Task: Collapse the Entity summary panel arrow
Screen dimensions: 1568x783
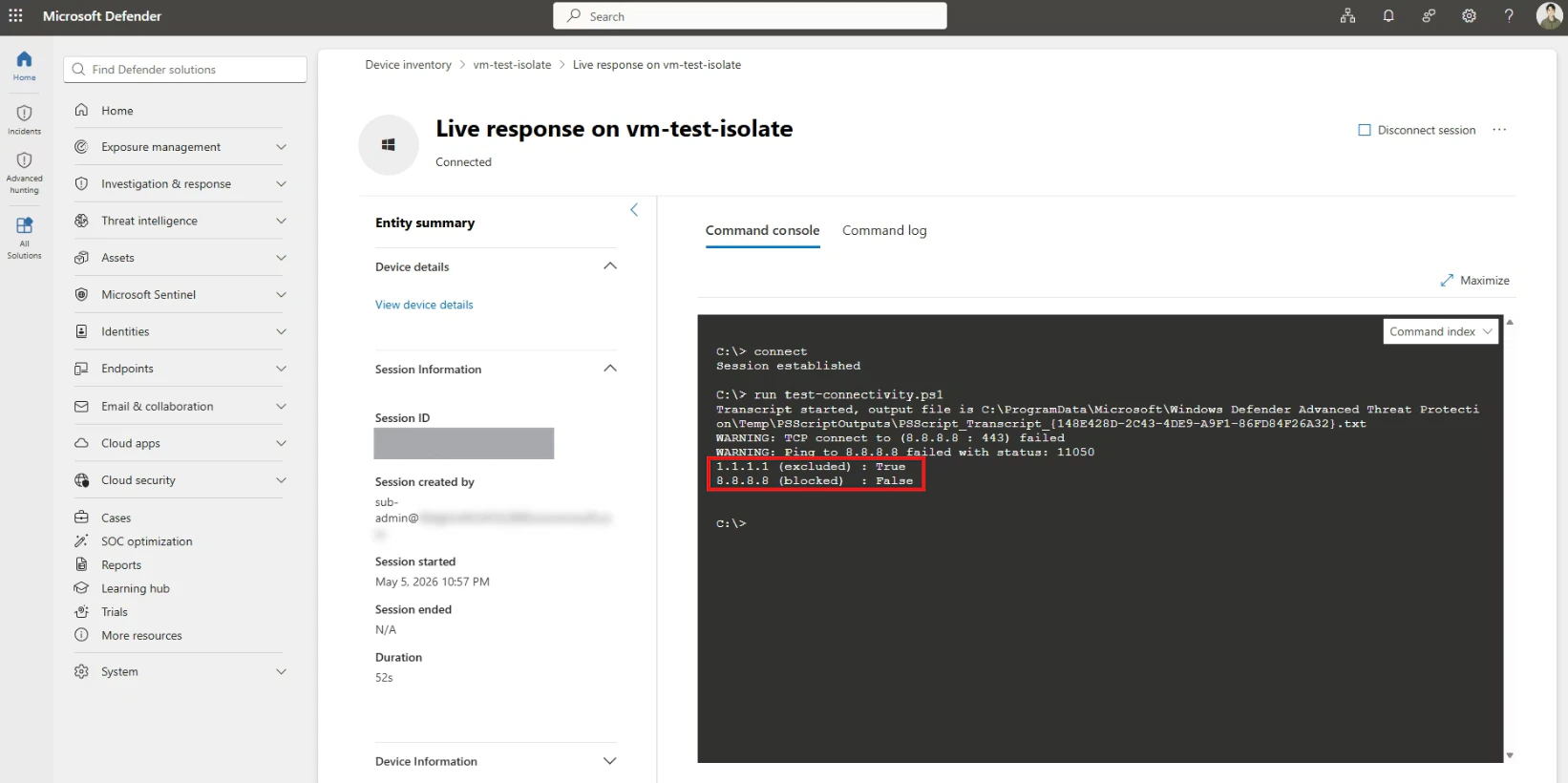Action: (634, 210)
